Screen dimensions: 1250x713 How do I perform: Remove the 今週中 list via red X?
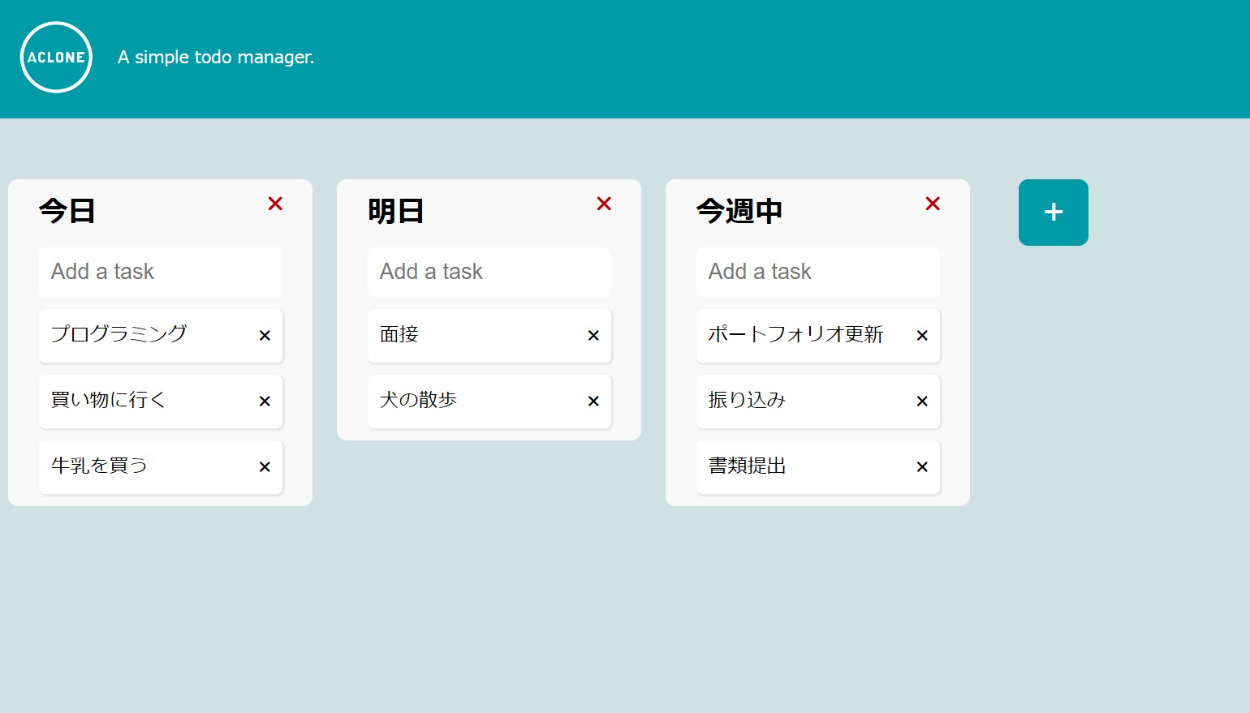click(932, 204)
